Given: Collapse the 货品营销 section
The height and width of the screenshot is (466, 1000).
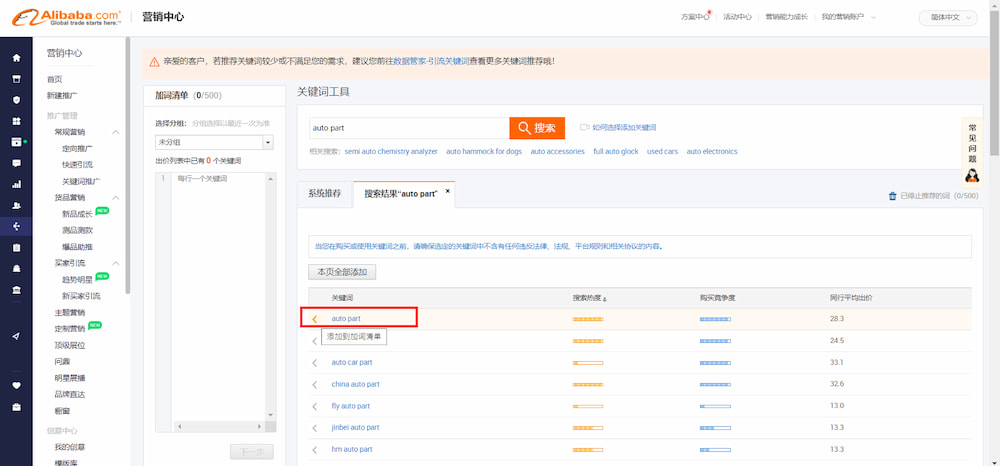Looking at the screenshot, I should 116,198.
